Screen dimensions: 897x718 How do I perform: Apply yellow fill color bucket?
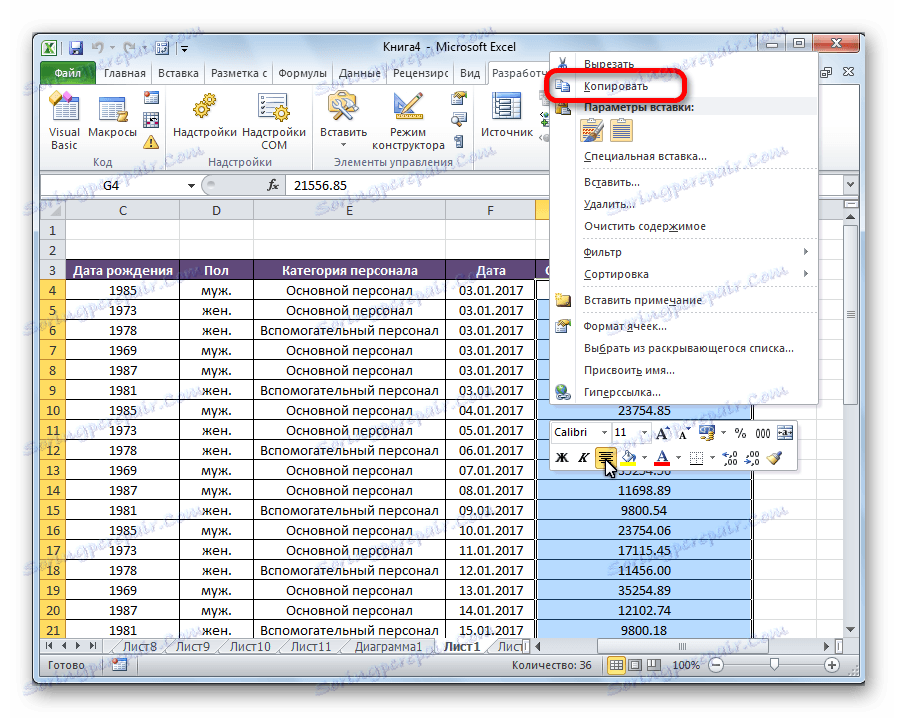(x=628, y=458)
